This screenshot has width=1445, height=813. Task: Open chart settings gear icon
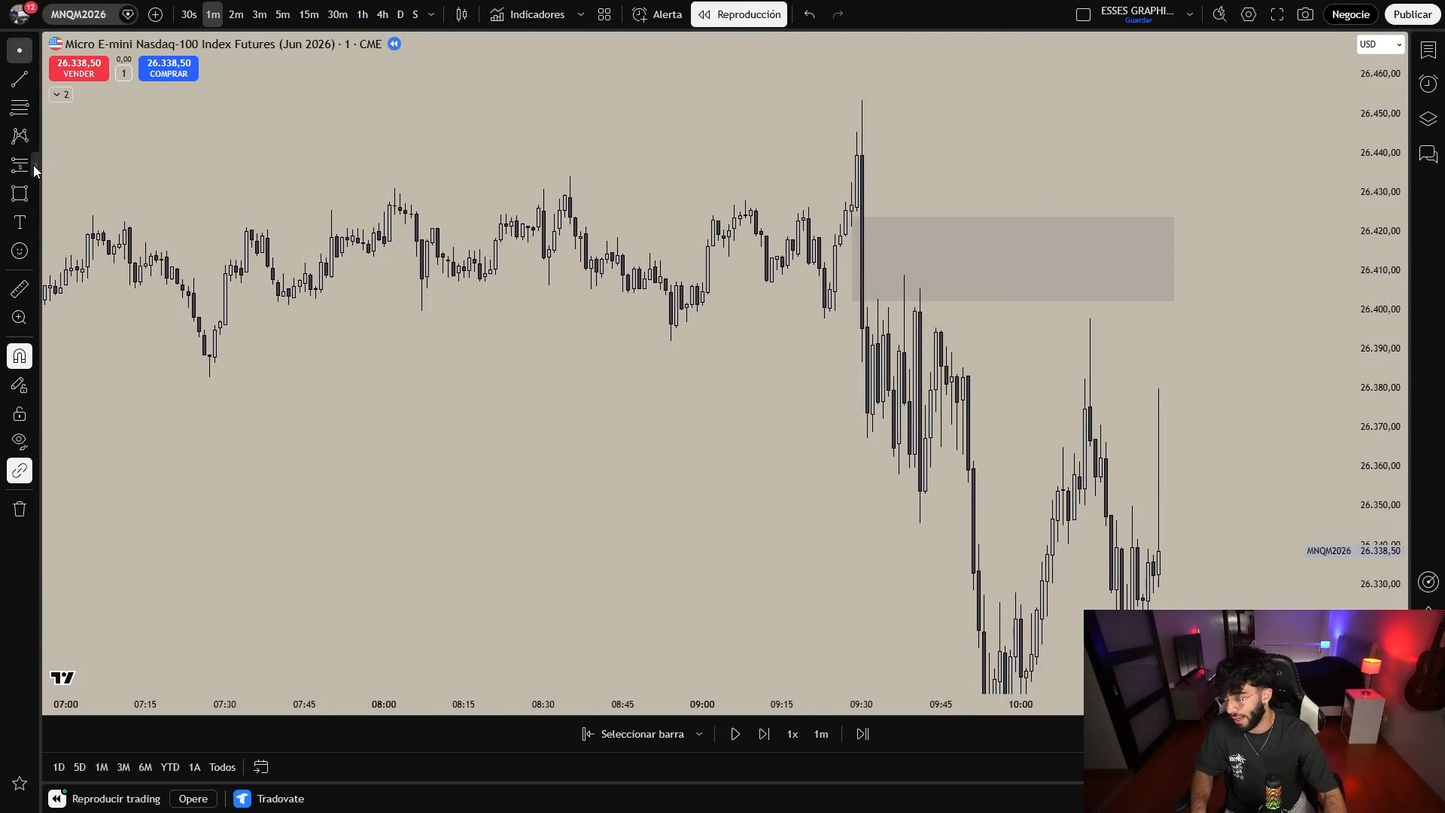coord(1248,15)
